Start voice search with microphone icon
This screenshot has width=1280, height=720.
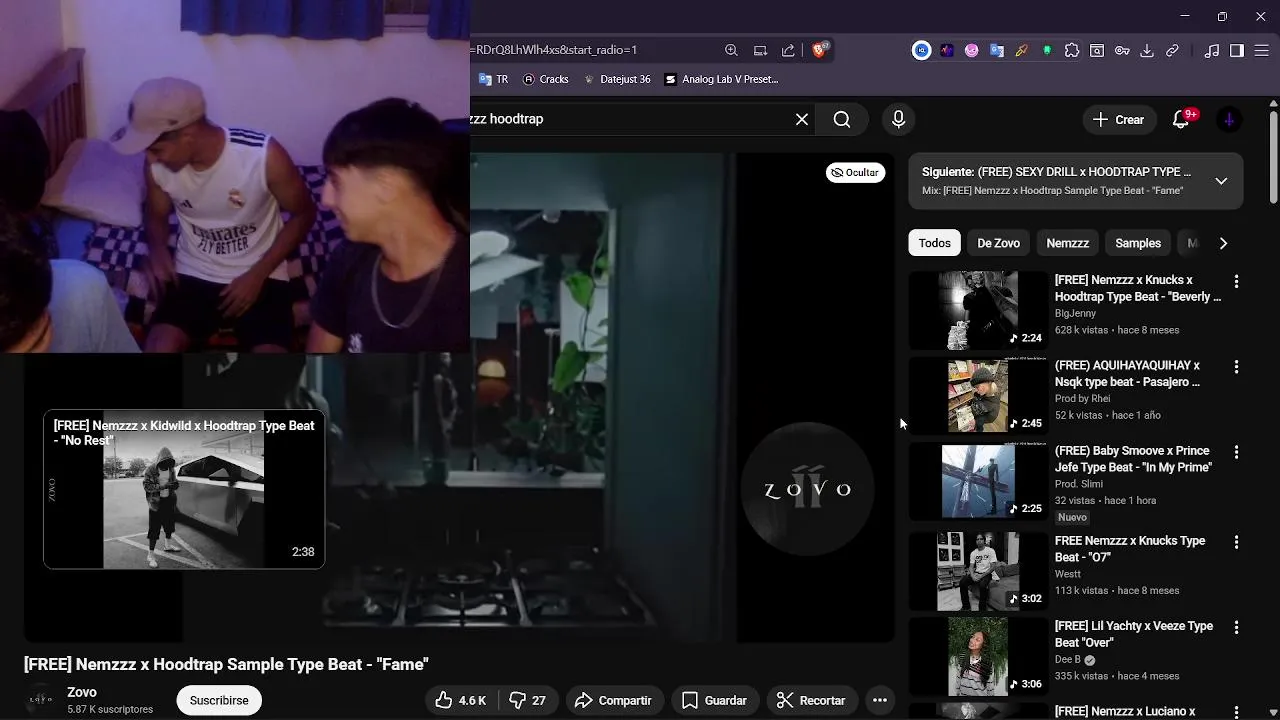(x=898, y=119)
